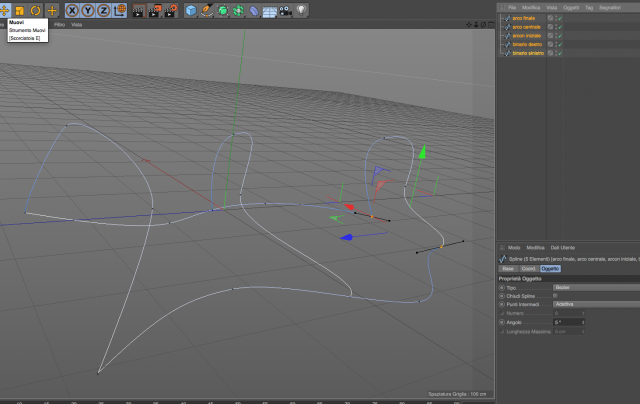
Task: Add a Light object
Action: pos(301,11)
